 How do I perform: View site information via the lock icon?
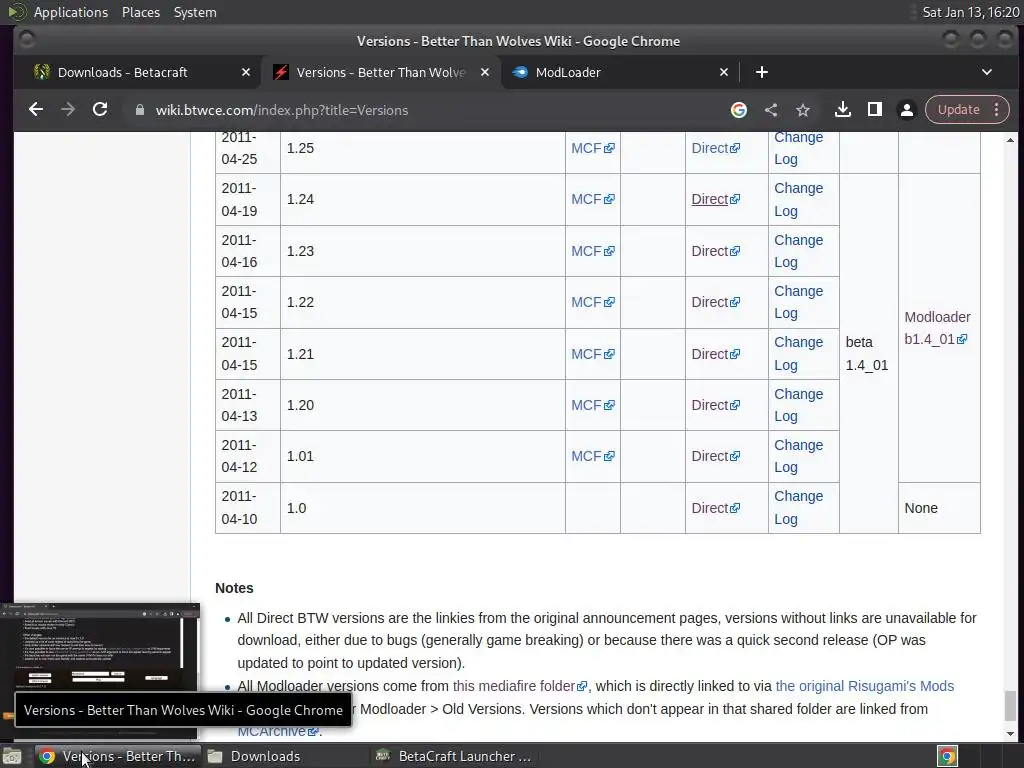139,110
